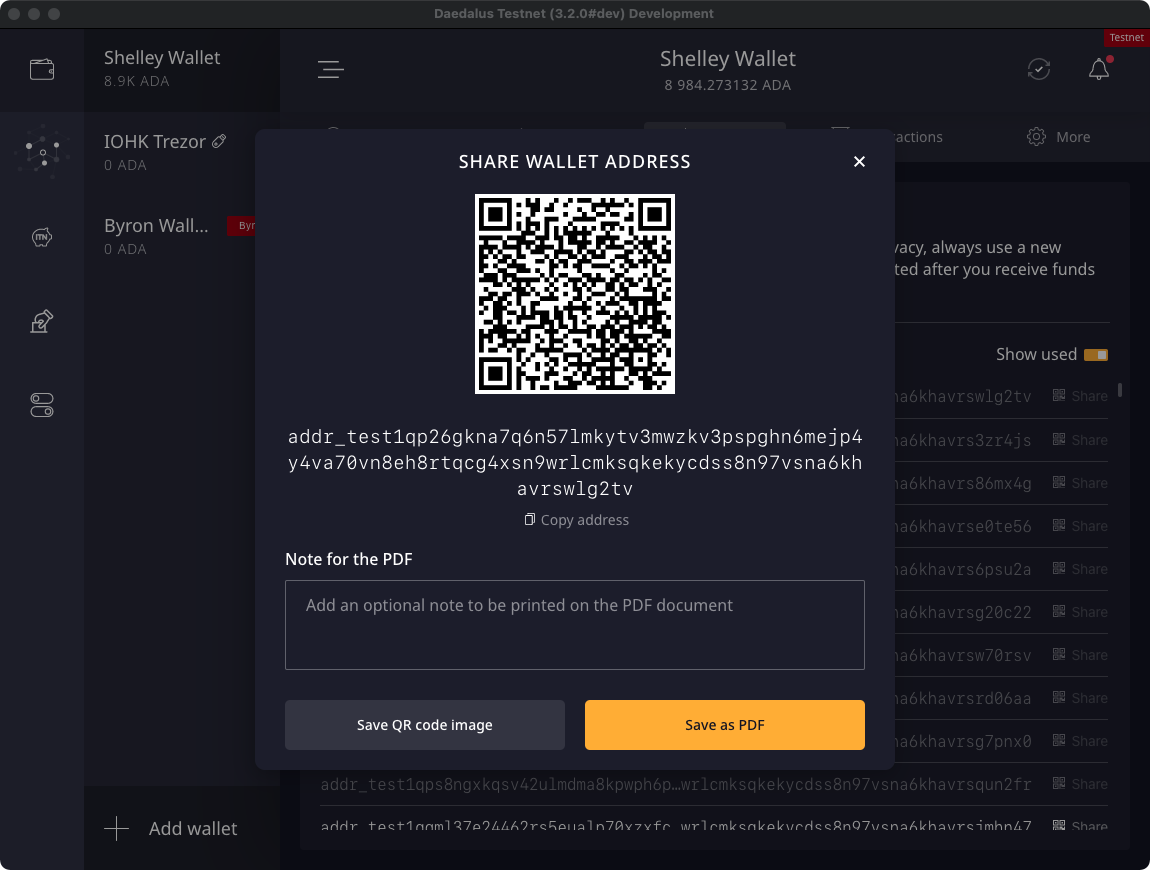Click the Save QR code image button
Image resolution: width=1150 pixels, height=870 pixels.
[424, 724]
